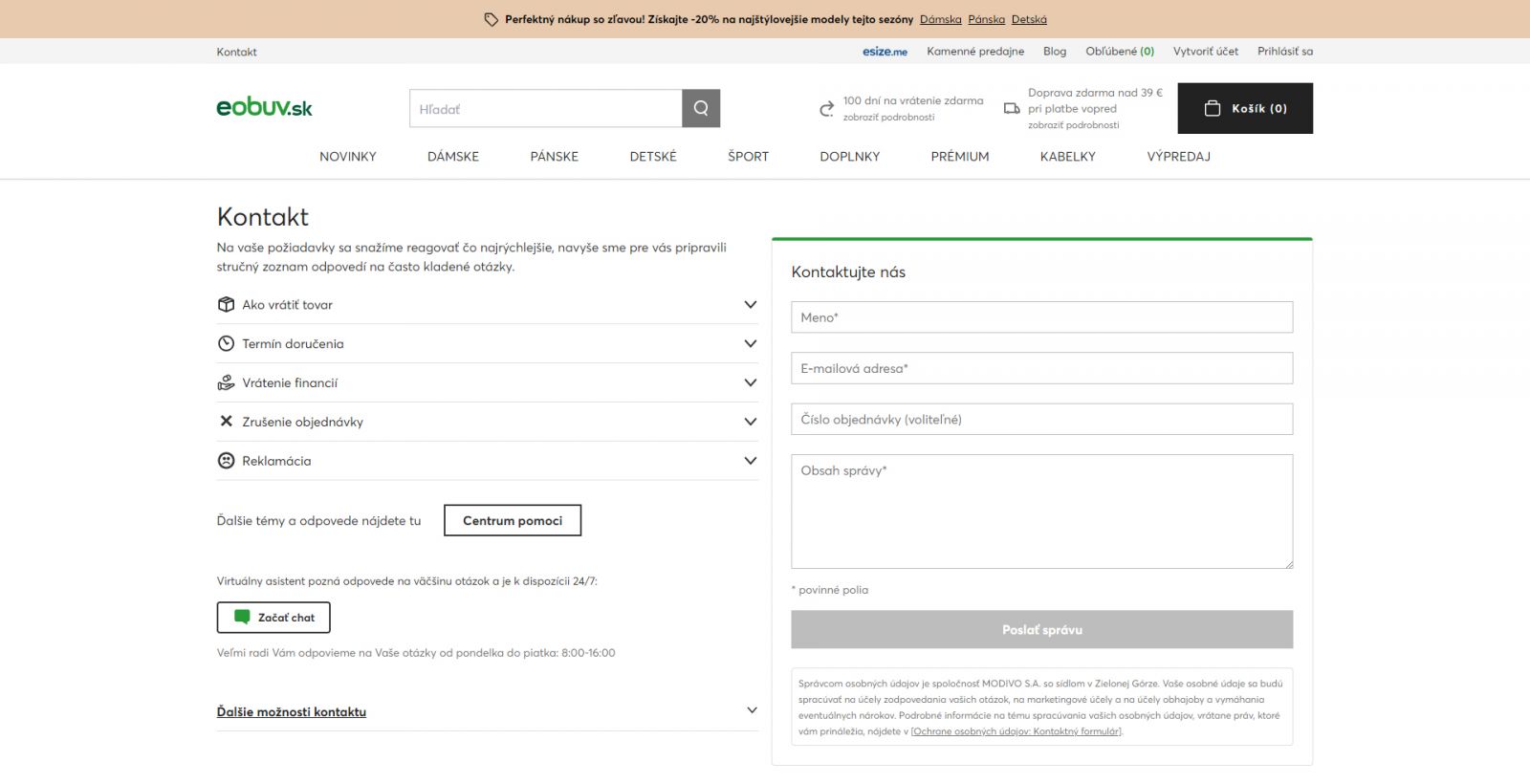
Task: Click the delivery truck icon
Action: 1011,109
